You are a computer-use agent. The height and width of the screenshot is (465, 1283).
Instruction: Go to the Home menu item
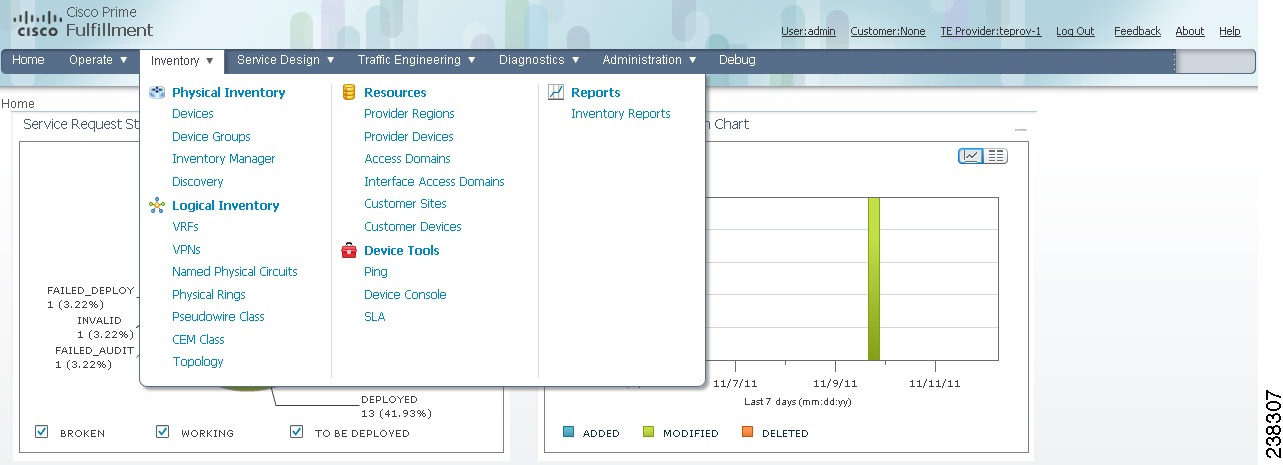click(x=28, y=60)
